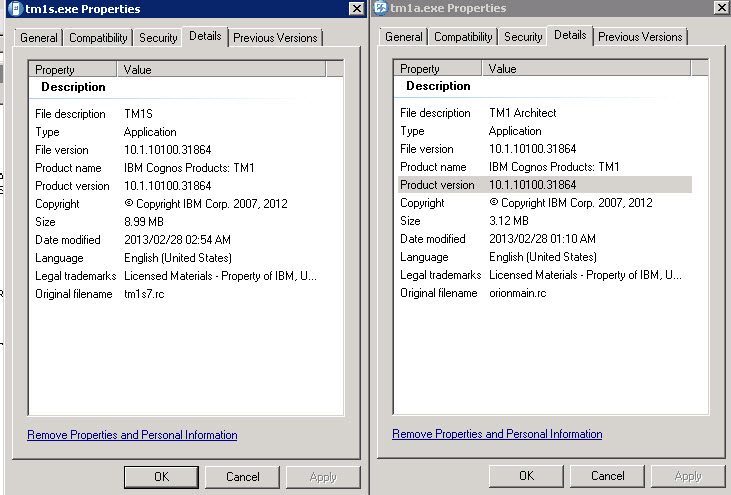The width and height of the screenshot is (731, 495).
Task: Click OK in tm1a.exe Properties
Action: (526, 476)
